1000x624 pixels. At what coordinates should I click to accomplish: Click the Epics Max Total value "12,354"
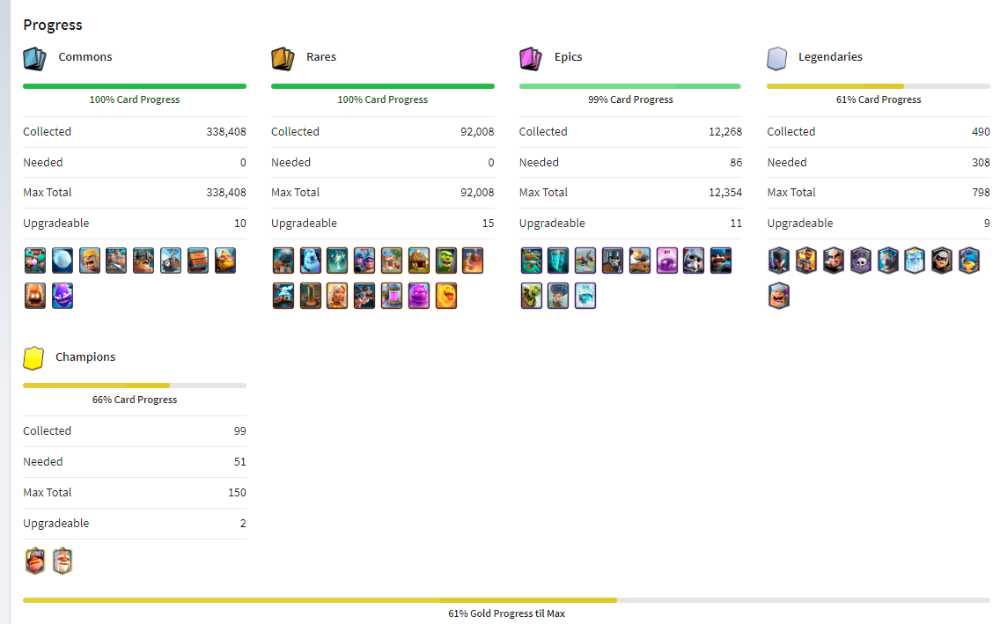point(725,192)
